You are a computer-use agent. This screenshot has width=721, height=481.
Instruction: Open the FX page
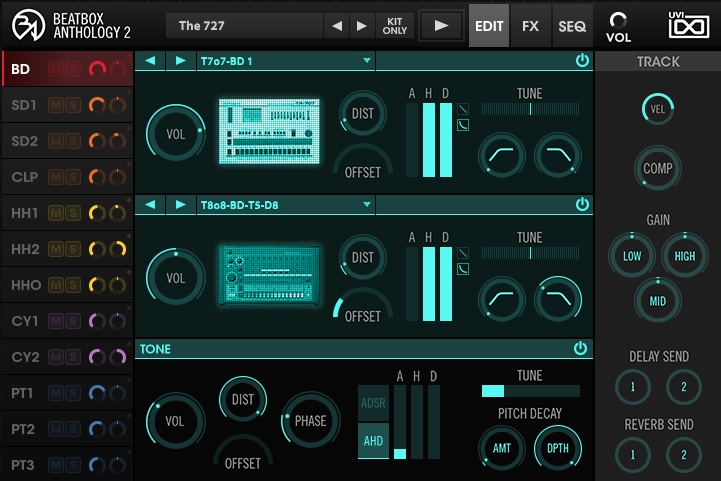pos(530,26)
